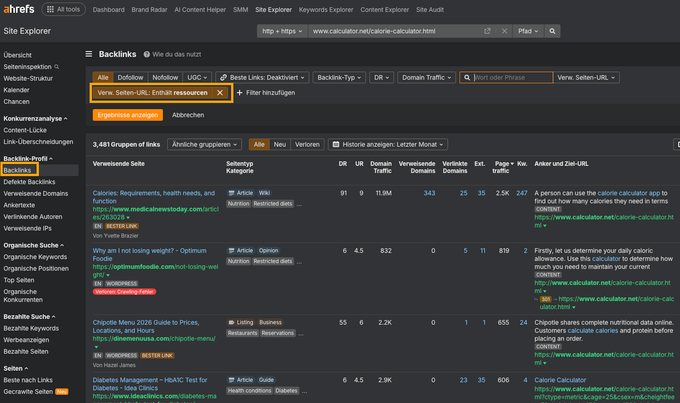Go to AI Content Helper

pos(200,10)
